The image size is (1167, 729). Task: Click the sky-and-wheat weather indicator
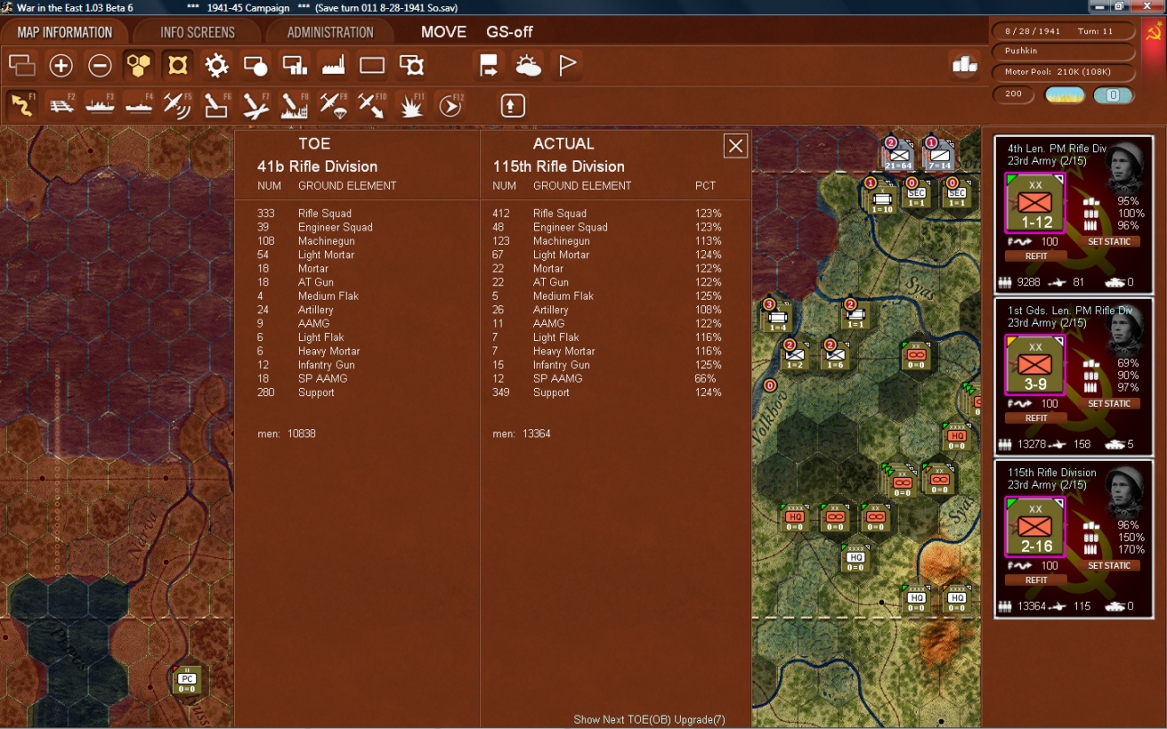pyautogui.click(x=1064, y=95)
